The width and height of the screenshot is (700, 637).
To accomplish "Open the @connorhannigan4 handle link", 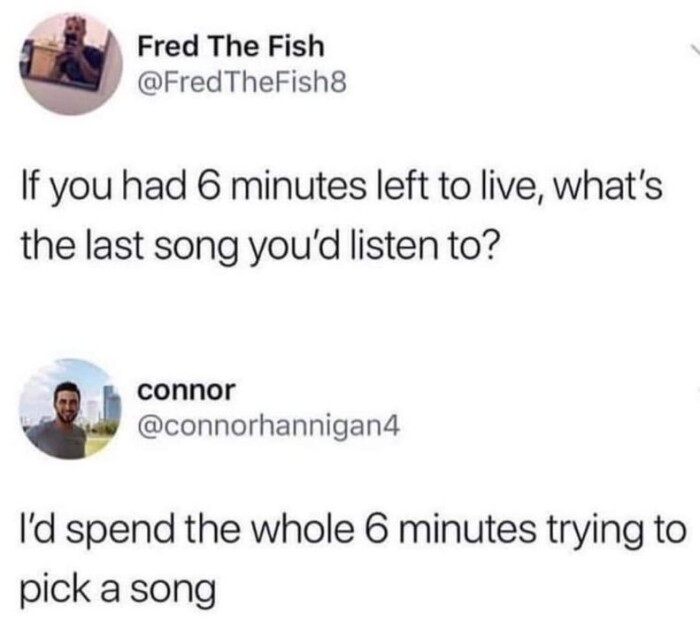I will point(269,428).
